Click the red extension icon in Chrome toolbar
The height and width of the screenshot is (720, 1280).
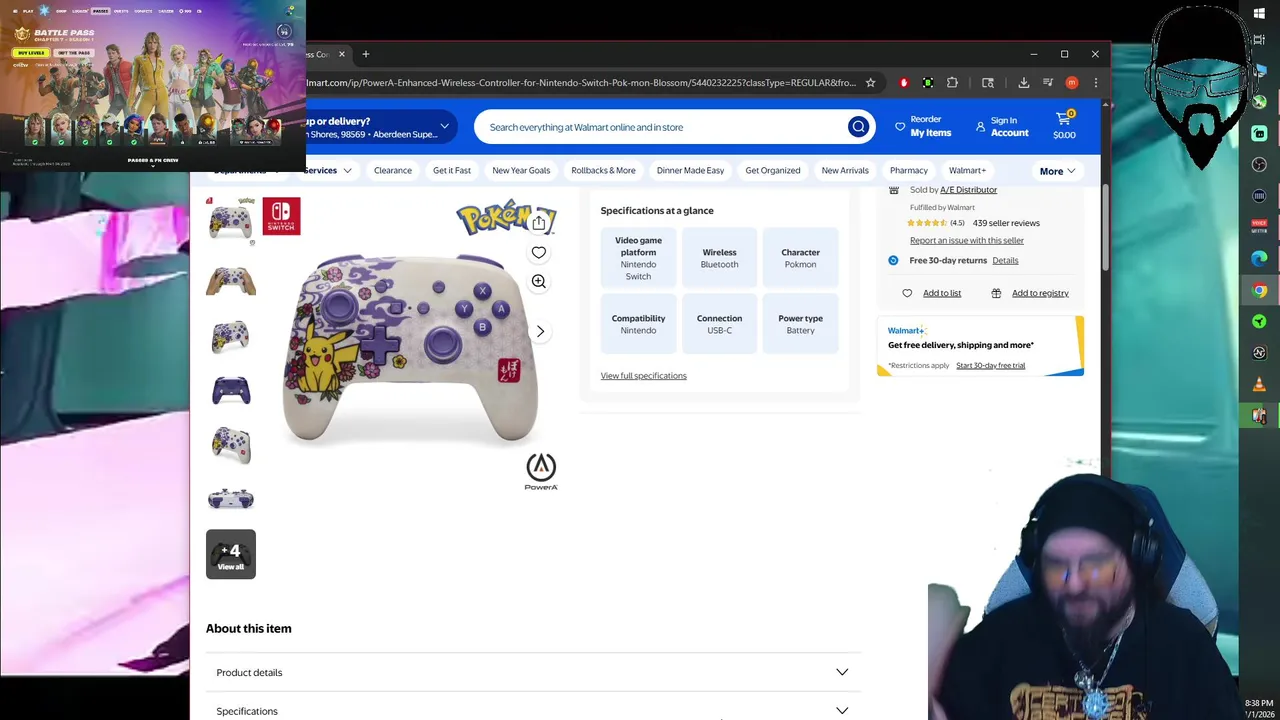pyautogui.click(x=904, y=83)
